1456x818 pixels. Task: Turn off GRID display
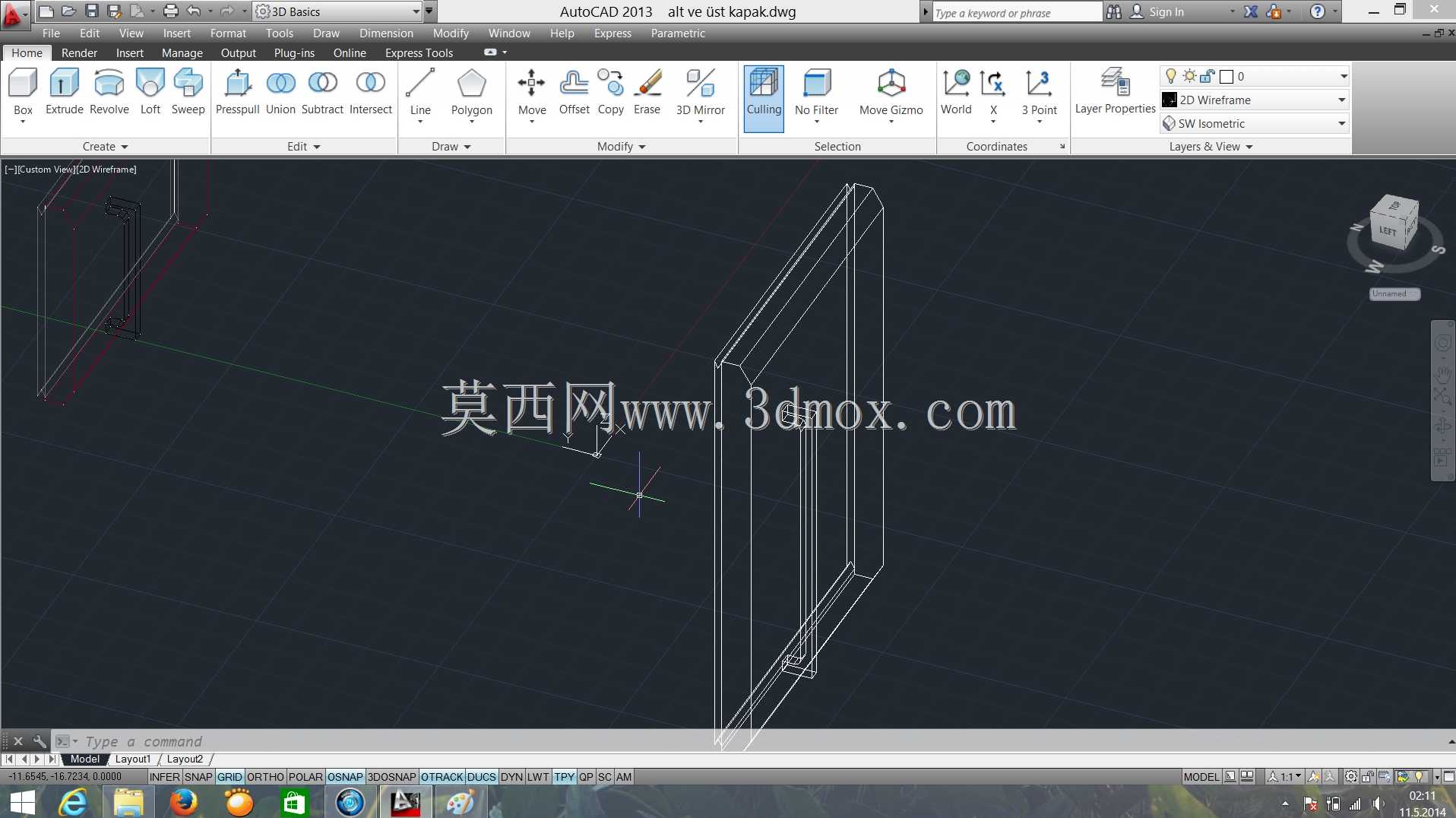(x=229, y=777)
